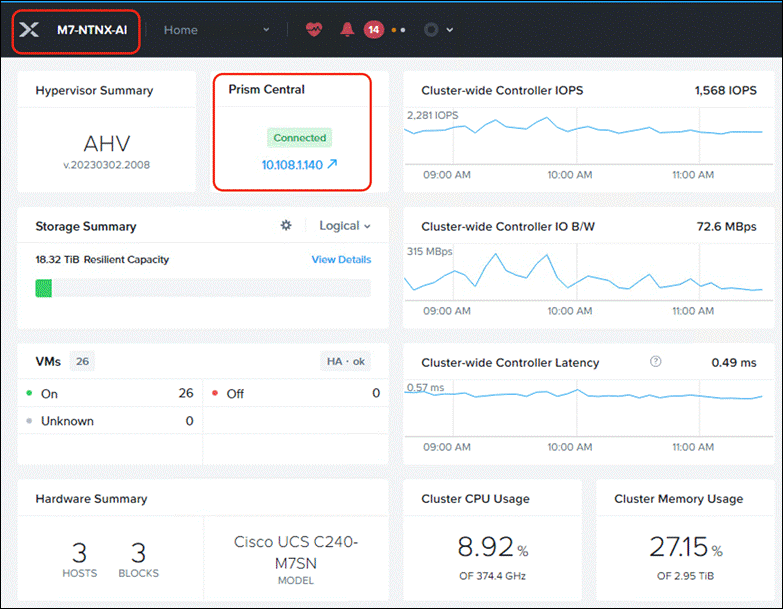This screenshot has height=609, width=783.
Task: Click the Cluster-wide Controller IOPS chart
Action: tap(589, 137)
